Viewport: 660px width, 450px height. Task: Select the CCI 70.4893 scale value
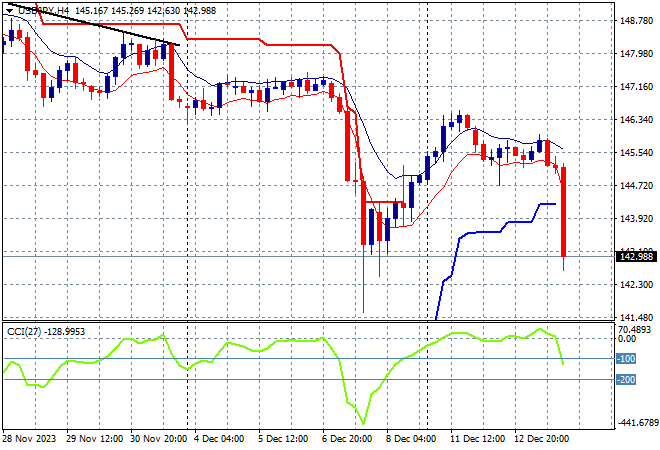[x=634, y=330]
